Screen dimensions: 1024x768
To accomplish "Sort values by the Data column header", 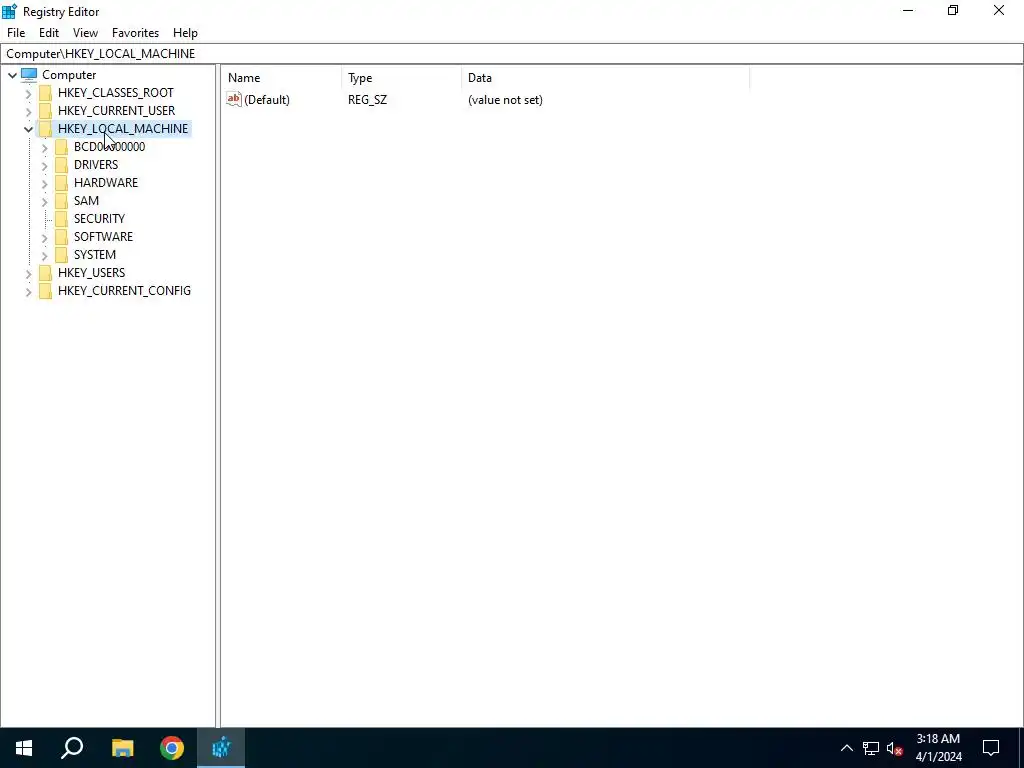I will coord(605,78).
